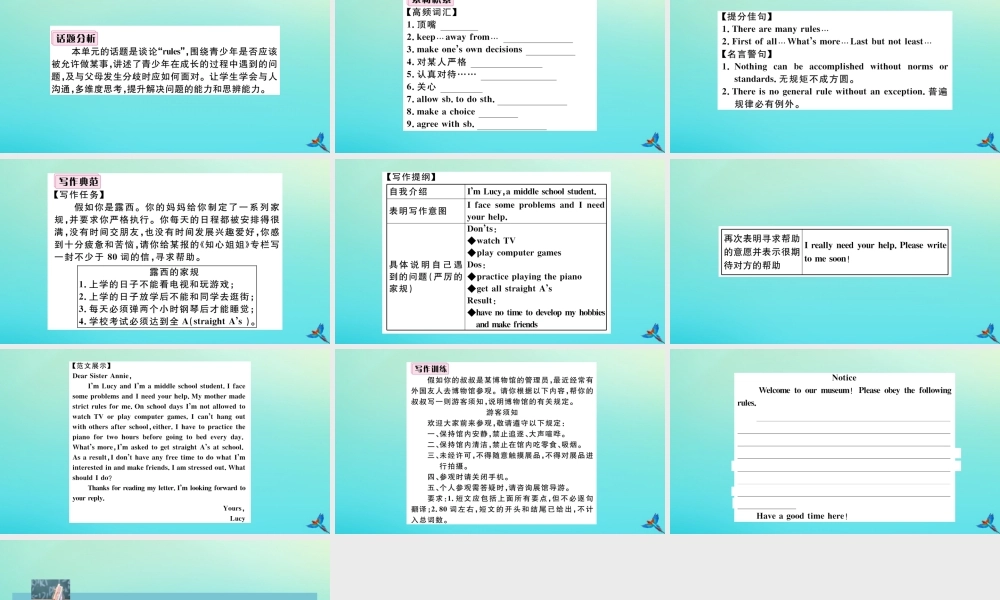
Task: Click the 写作典范 heading label
Action: pyautogui.click(x=78, y=181)
